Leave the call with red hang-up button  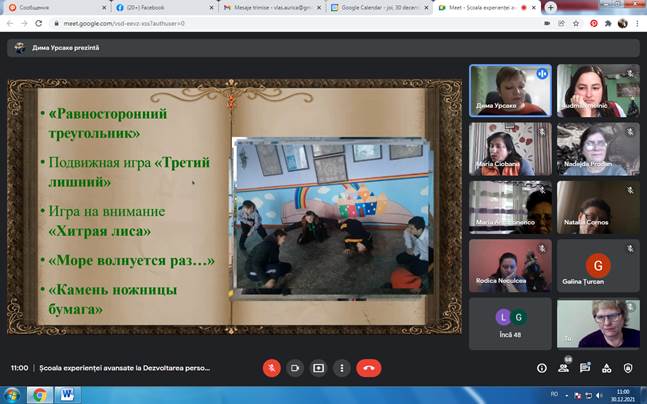point(369,367)
